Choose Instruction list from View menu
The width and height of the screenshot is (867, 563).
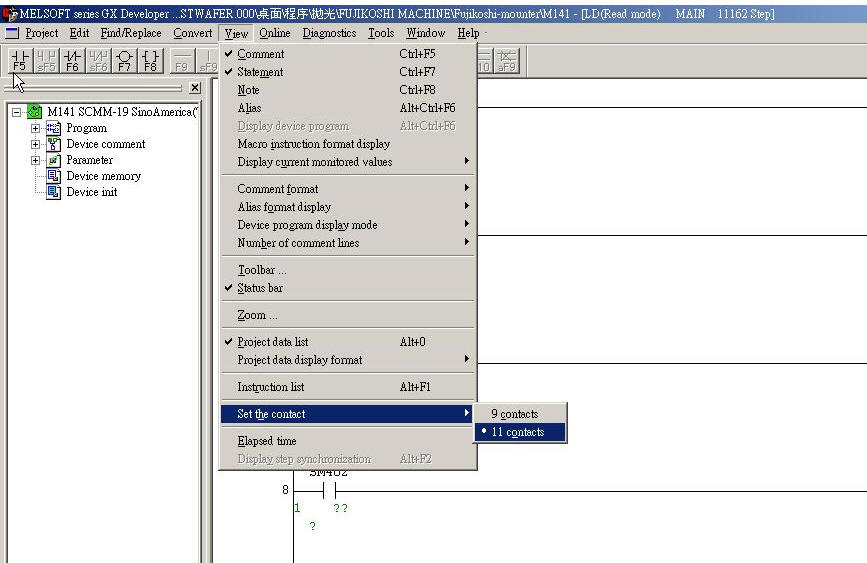[271, 387]
